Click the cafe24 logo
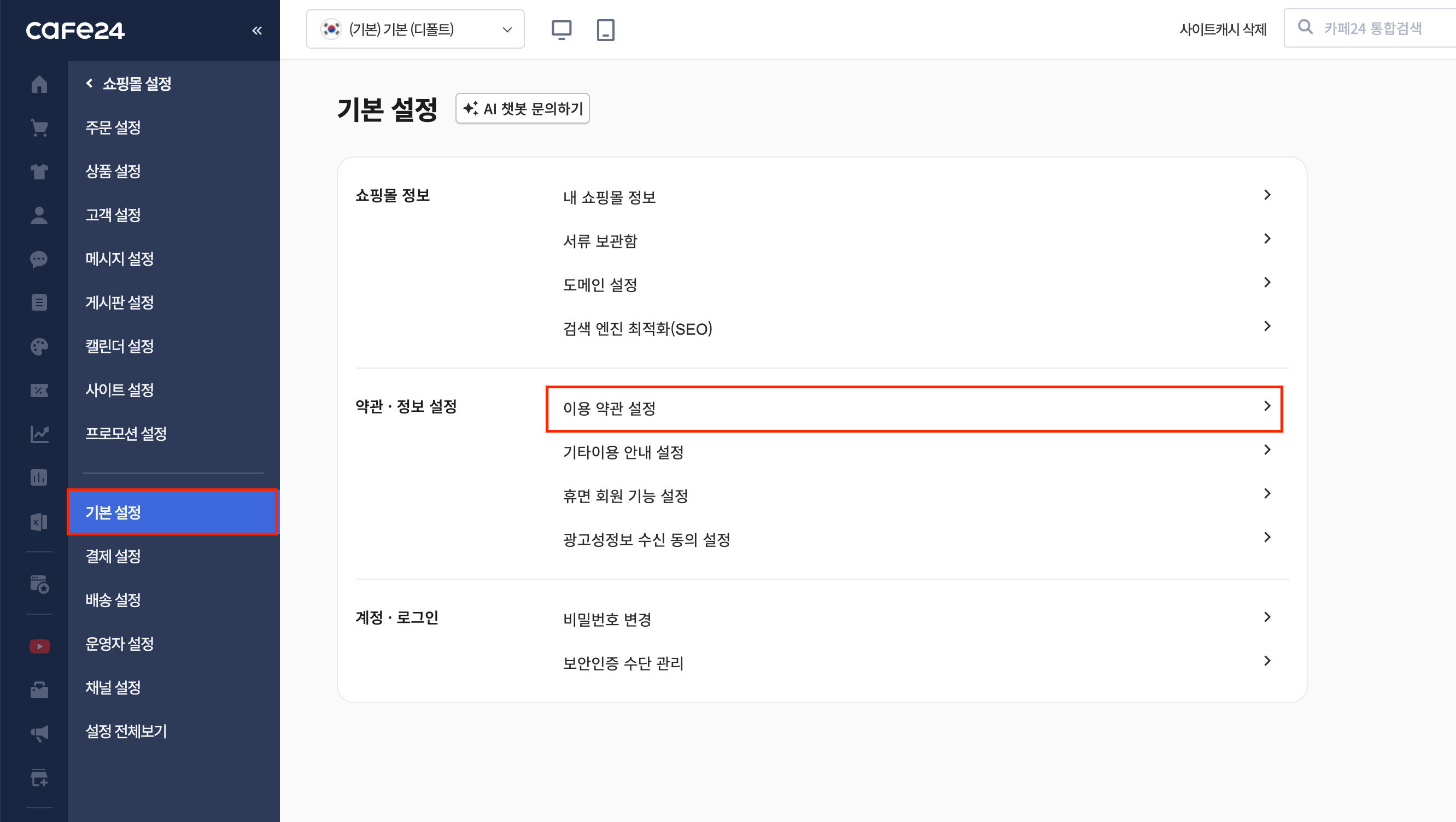The height and width of the screenshot is (822, 1456). (75, 31)
